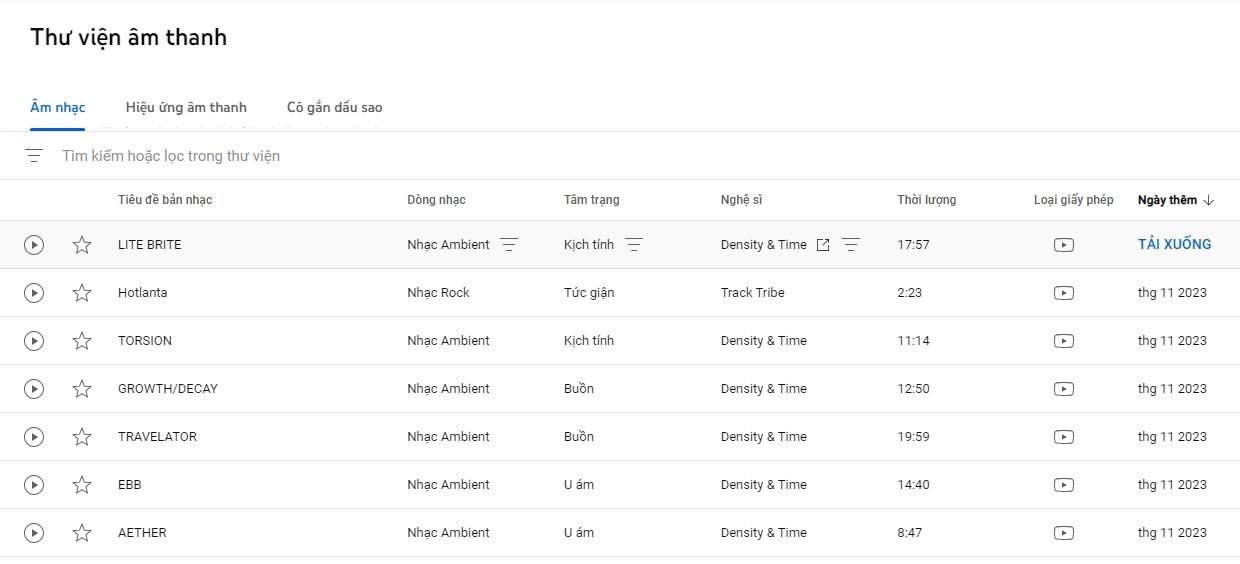Play the LITE BRITE track
Image resolution: width=1240 pixels, height=564 pixels.
pyautogui.click(x=34, y=245)
